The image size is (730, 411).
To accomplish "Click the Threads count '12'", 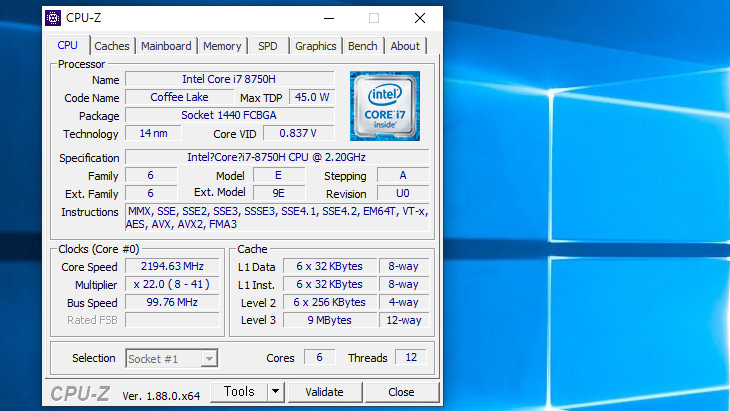I will 411,357.
